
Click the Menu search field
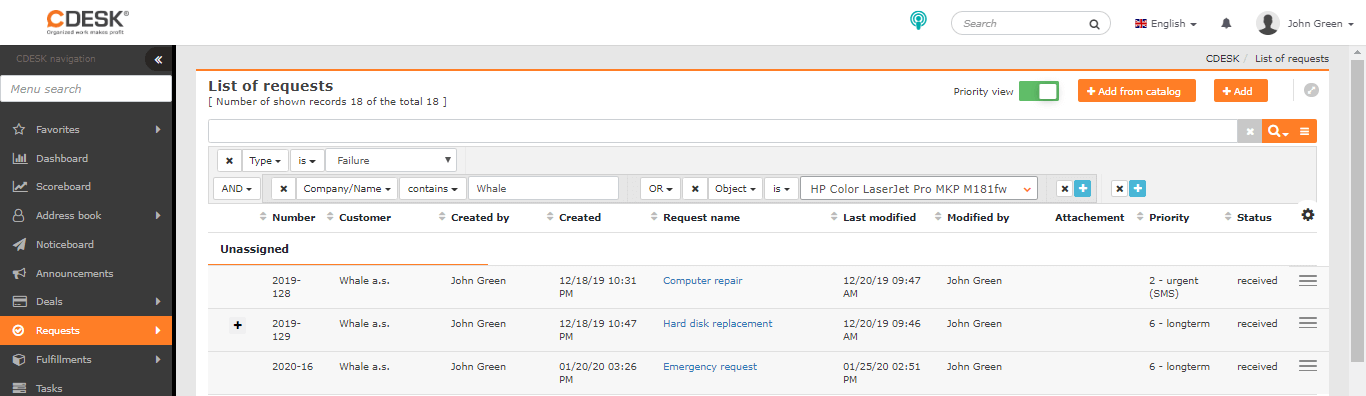click(86, 89)
